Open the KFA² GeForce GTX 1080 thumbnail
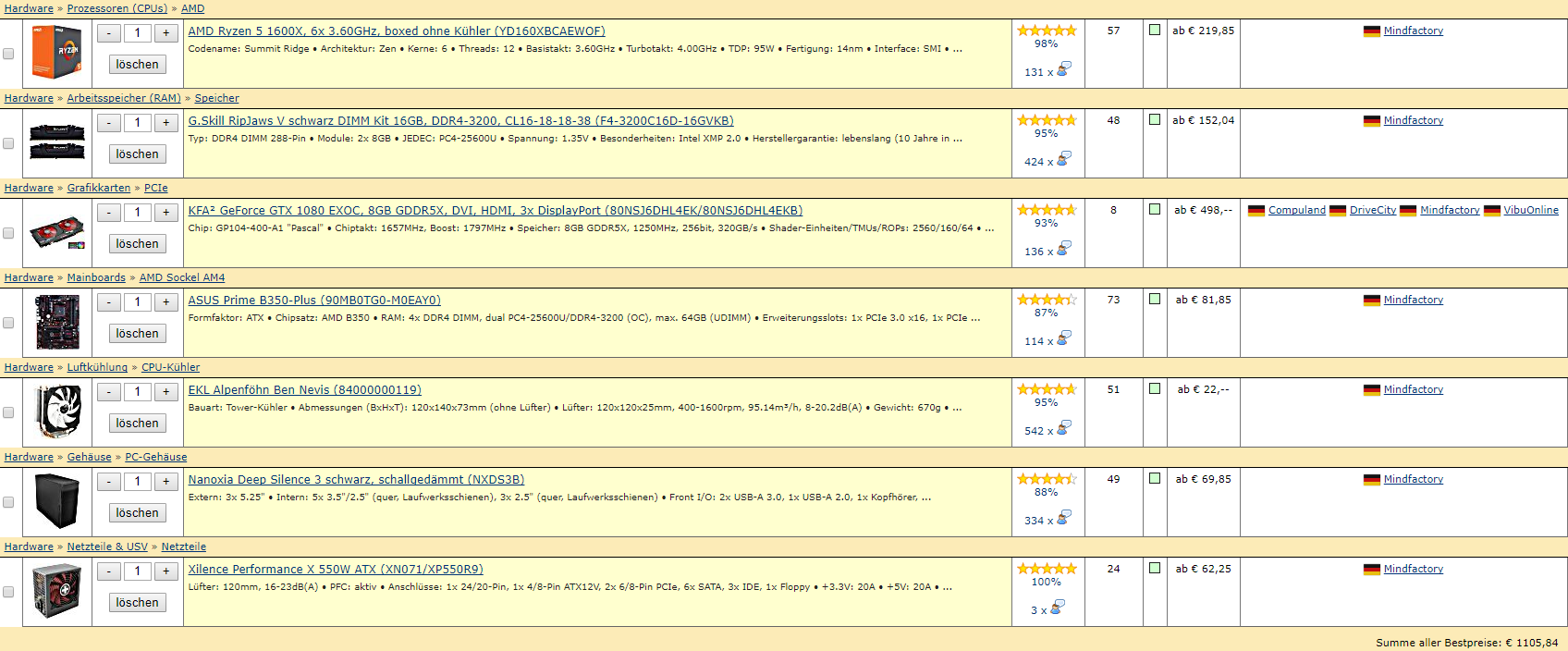The image size is (1568, 651). (57, 232)
